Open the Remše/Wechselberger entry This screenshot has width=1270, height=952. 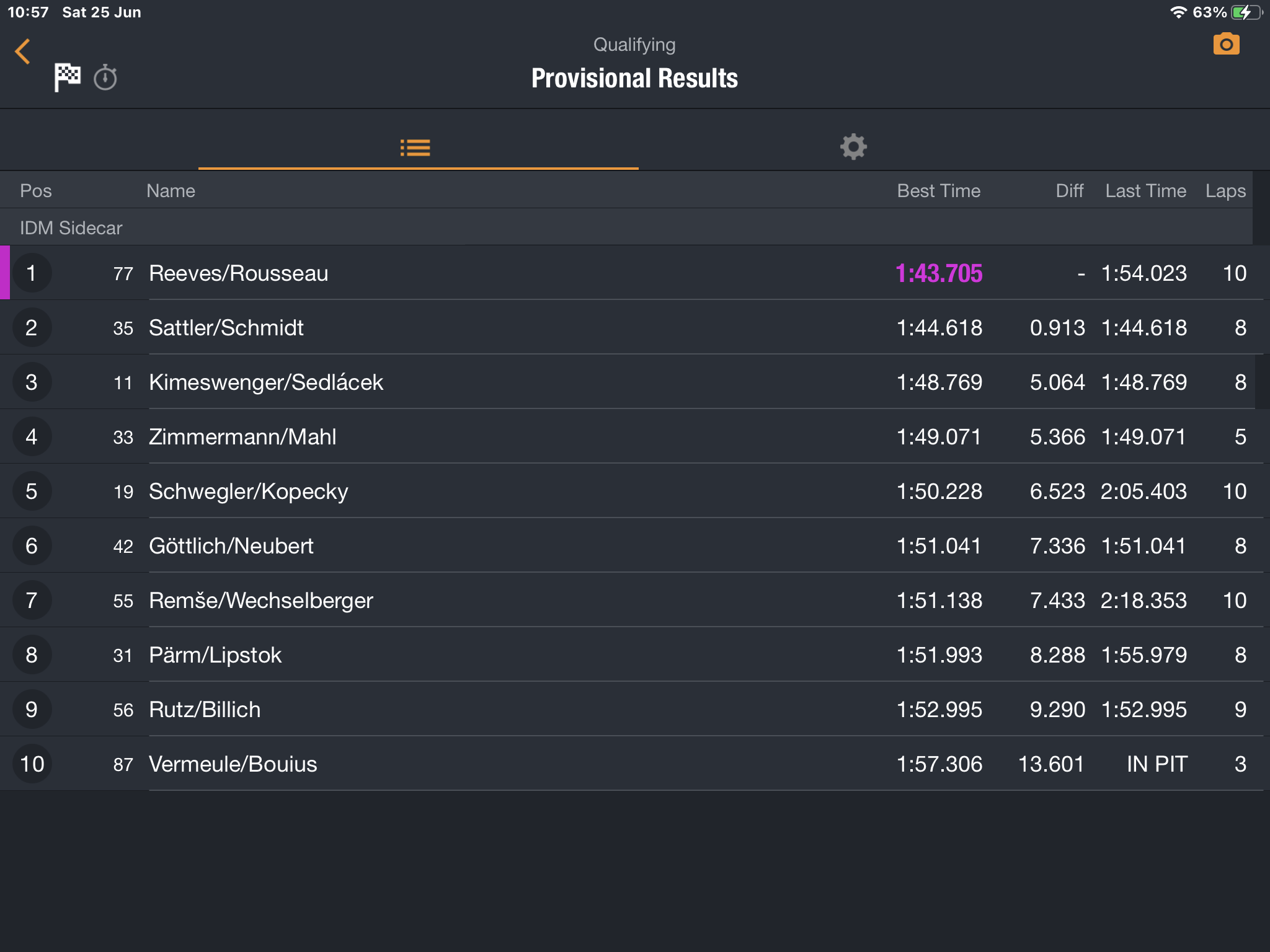(635, 601)
